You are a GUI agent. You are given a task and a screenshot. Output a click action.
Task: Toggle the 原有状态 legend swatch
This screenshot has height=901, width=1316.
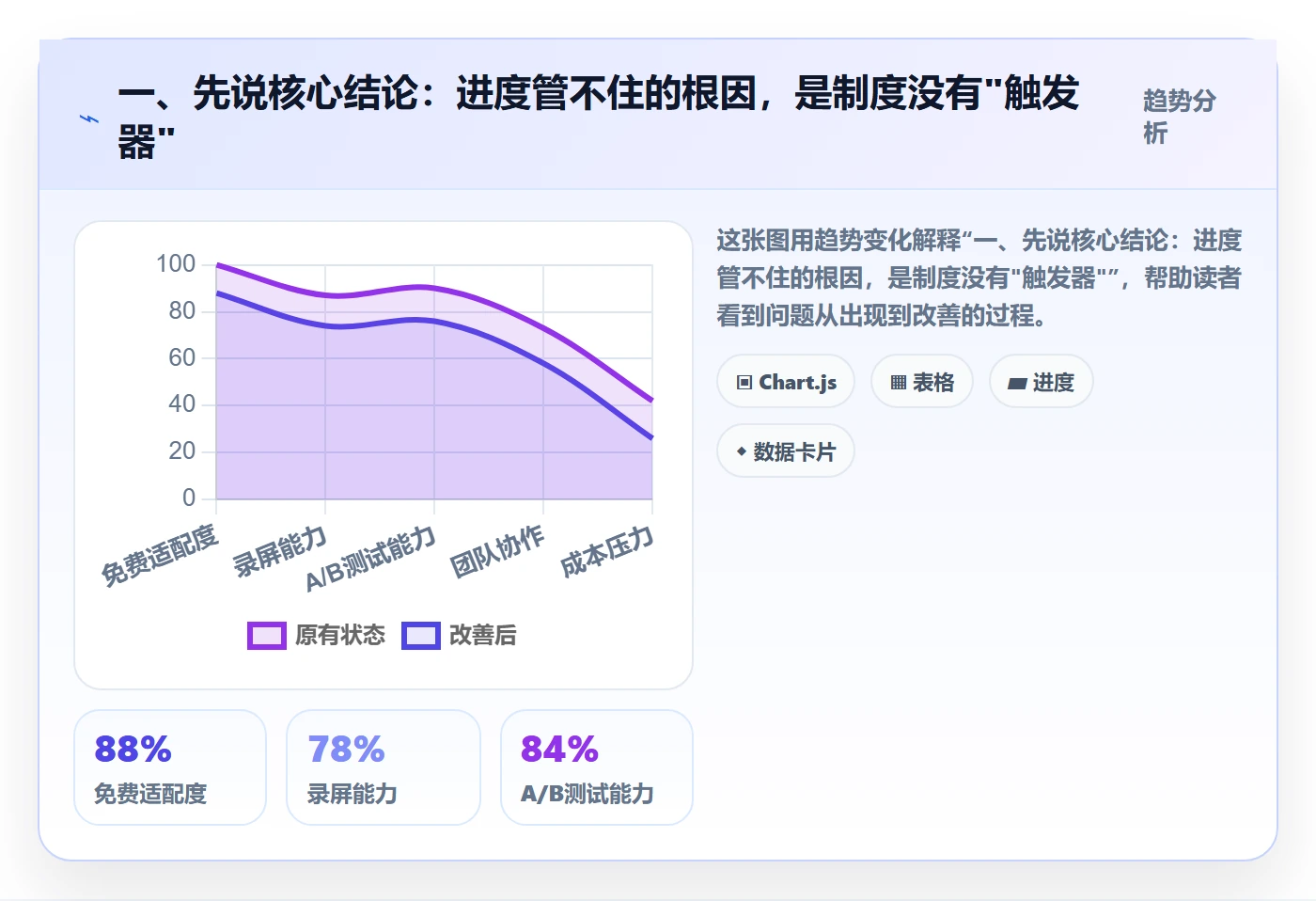coord(267,636)
